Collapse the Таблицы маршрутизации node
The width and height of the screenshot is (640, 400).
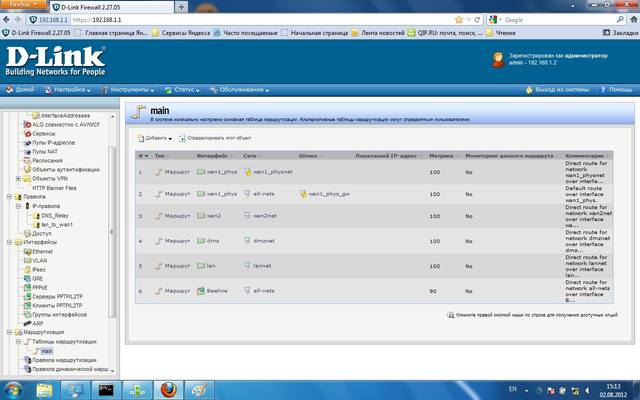18,342
